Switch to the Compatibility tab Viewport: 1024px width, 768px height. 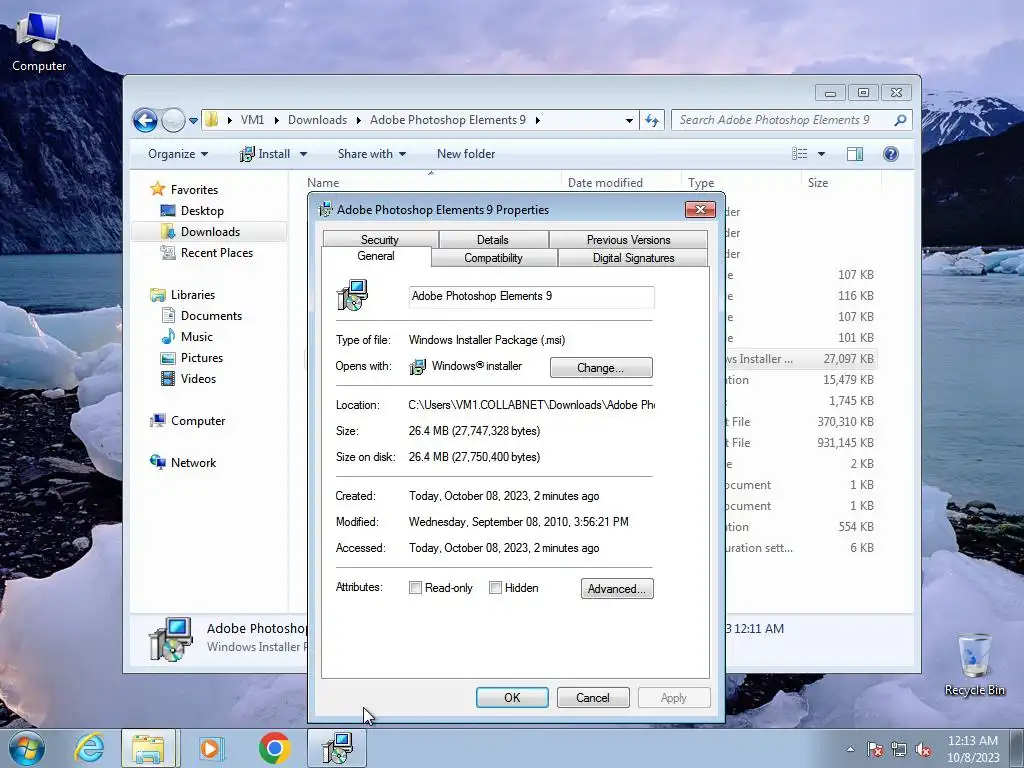pyautogui.click(x=493, y=258)
